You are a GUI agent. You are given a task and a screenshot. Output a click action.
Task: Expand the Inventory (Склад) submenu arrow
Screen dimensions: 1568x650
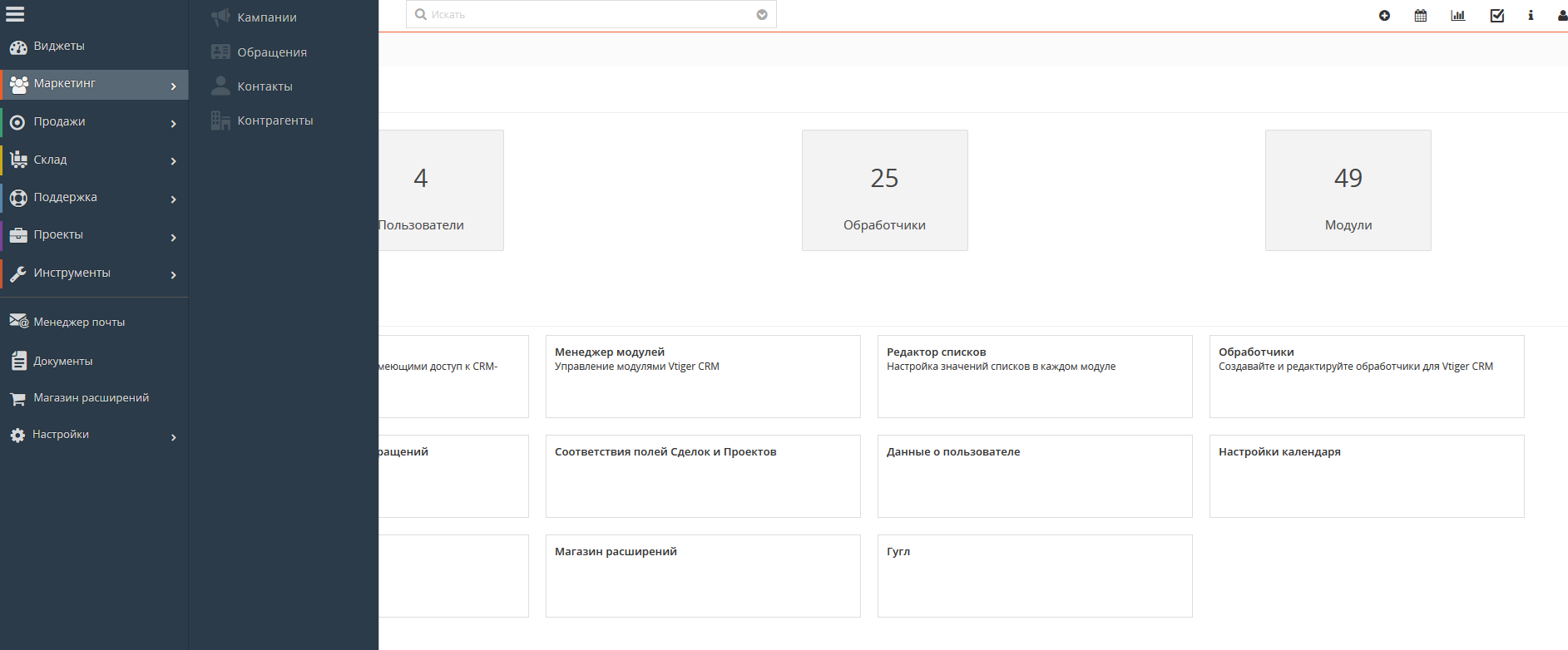173,161
